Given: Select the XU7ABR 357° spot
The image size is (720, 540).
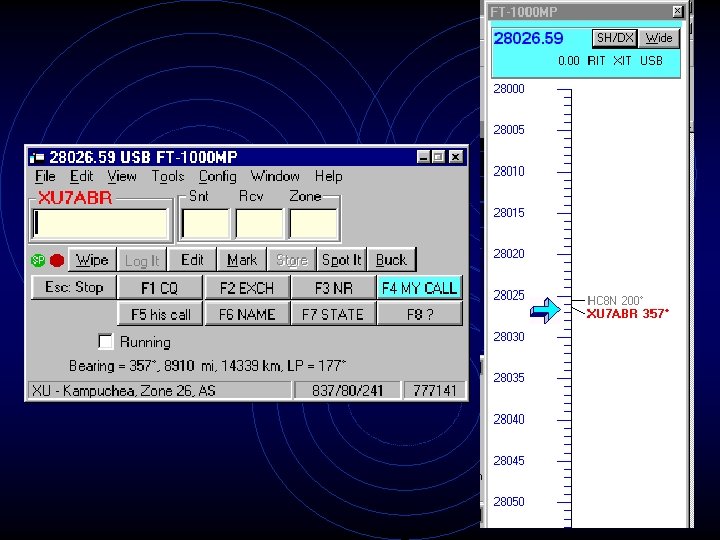Looking at the screenshot, I should pyautogui.click(x=627, y=313).
